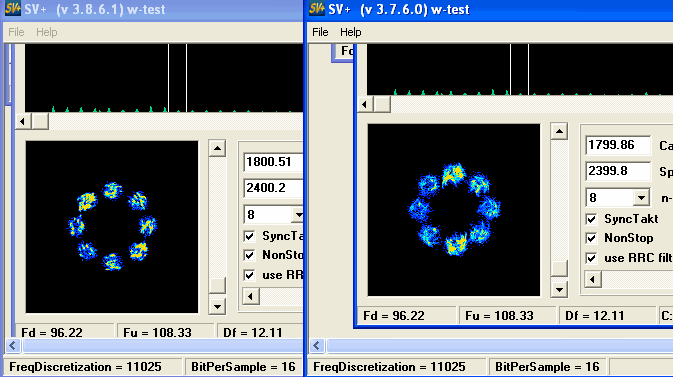673x378 pixels.
Task: Click left arrow under the left spectrum display
Action: (23, 122)
